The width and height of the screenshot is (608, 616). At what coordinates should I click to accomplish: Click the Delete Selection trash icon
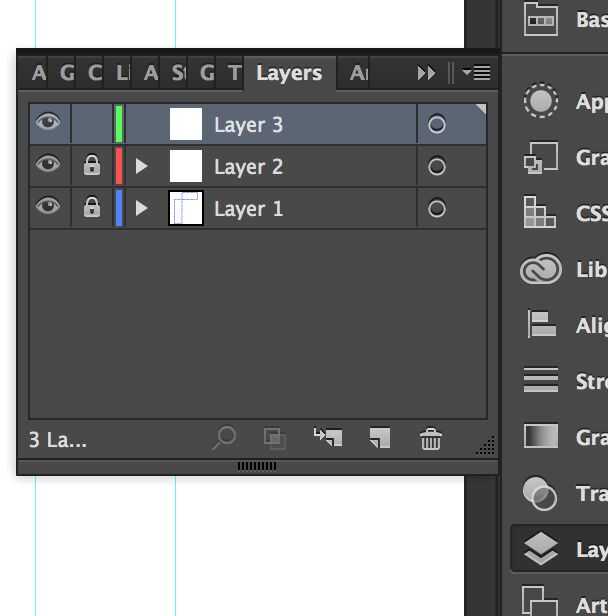(431, 438)
